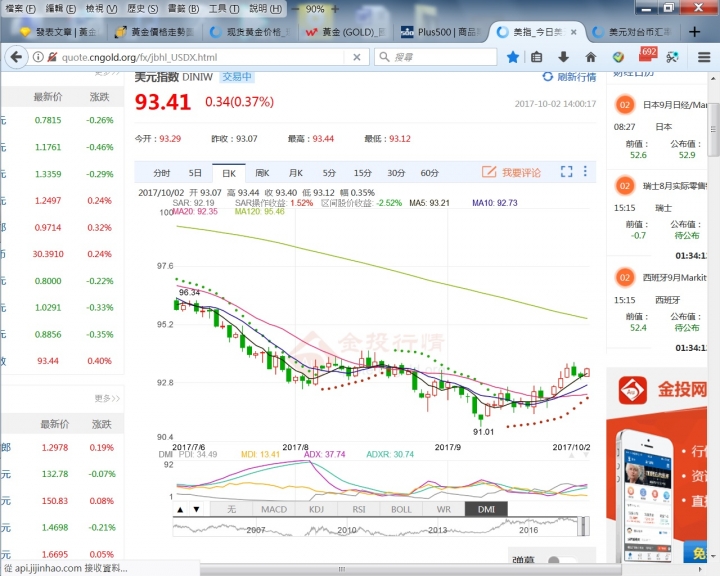Bookmark this page with the star icon
The height and width of the screenshot is (576, 720).
coord(513,57)
